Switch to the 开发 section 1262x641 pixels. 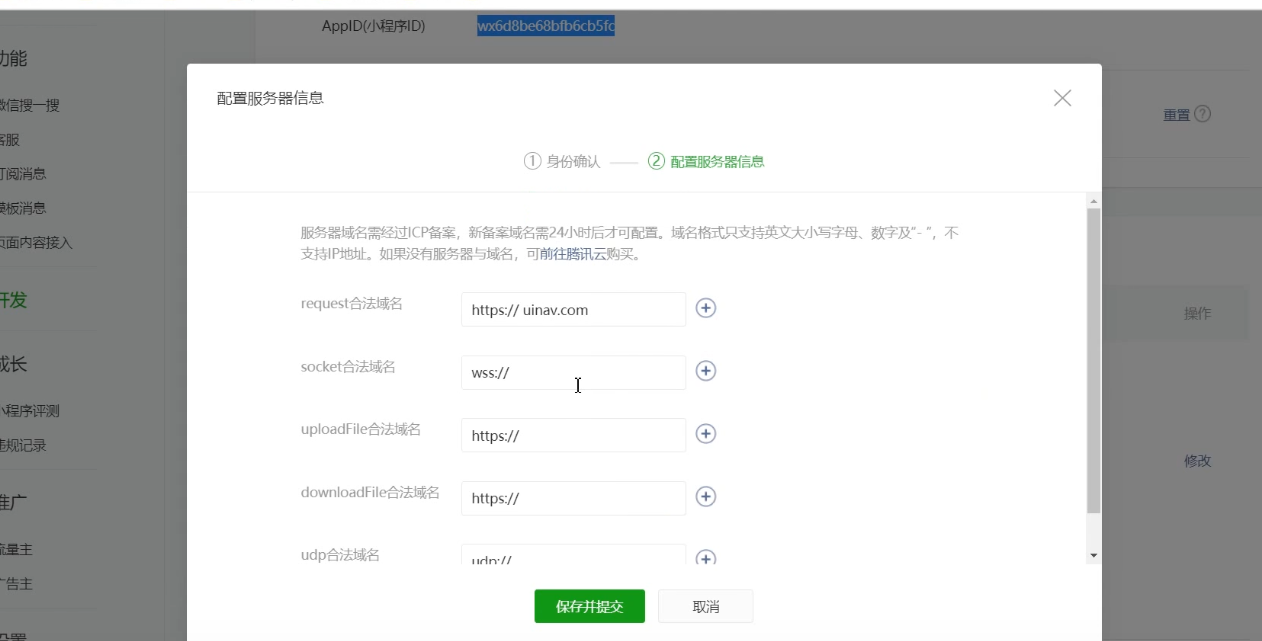pos(12,298)
